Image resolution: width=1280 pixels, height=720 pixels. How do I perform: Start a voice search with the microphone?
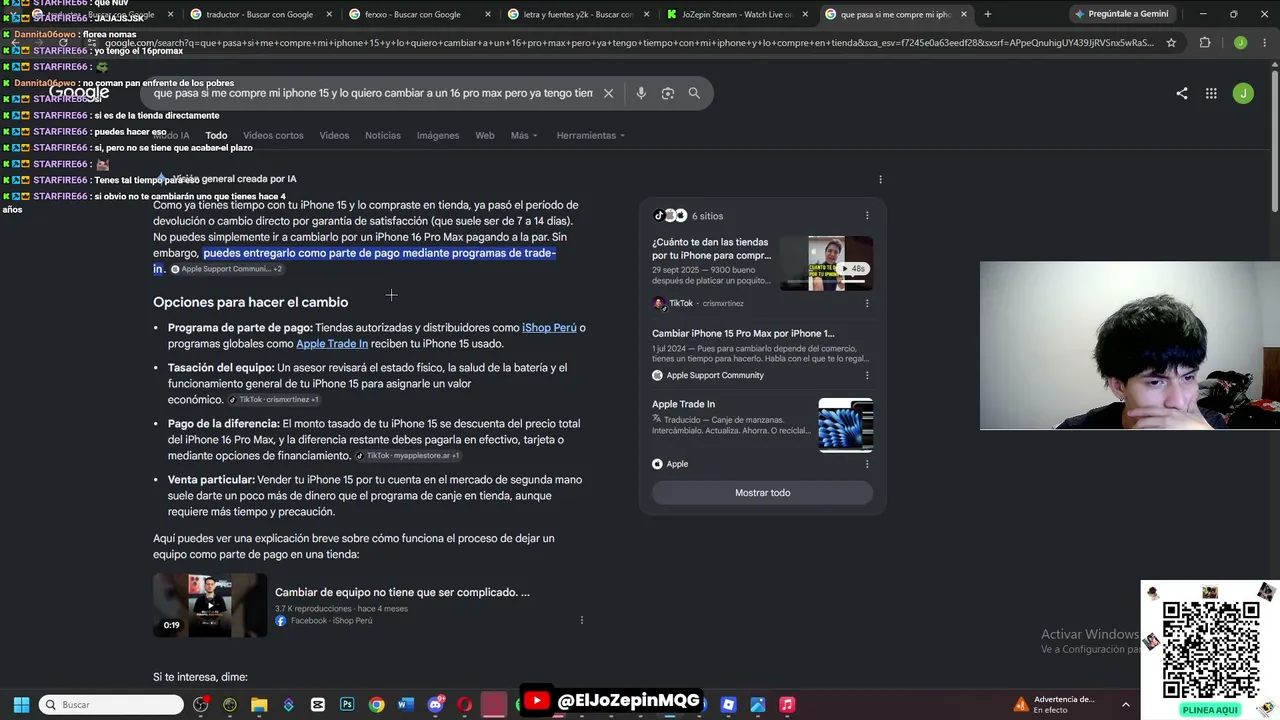[x=641, y=93]
